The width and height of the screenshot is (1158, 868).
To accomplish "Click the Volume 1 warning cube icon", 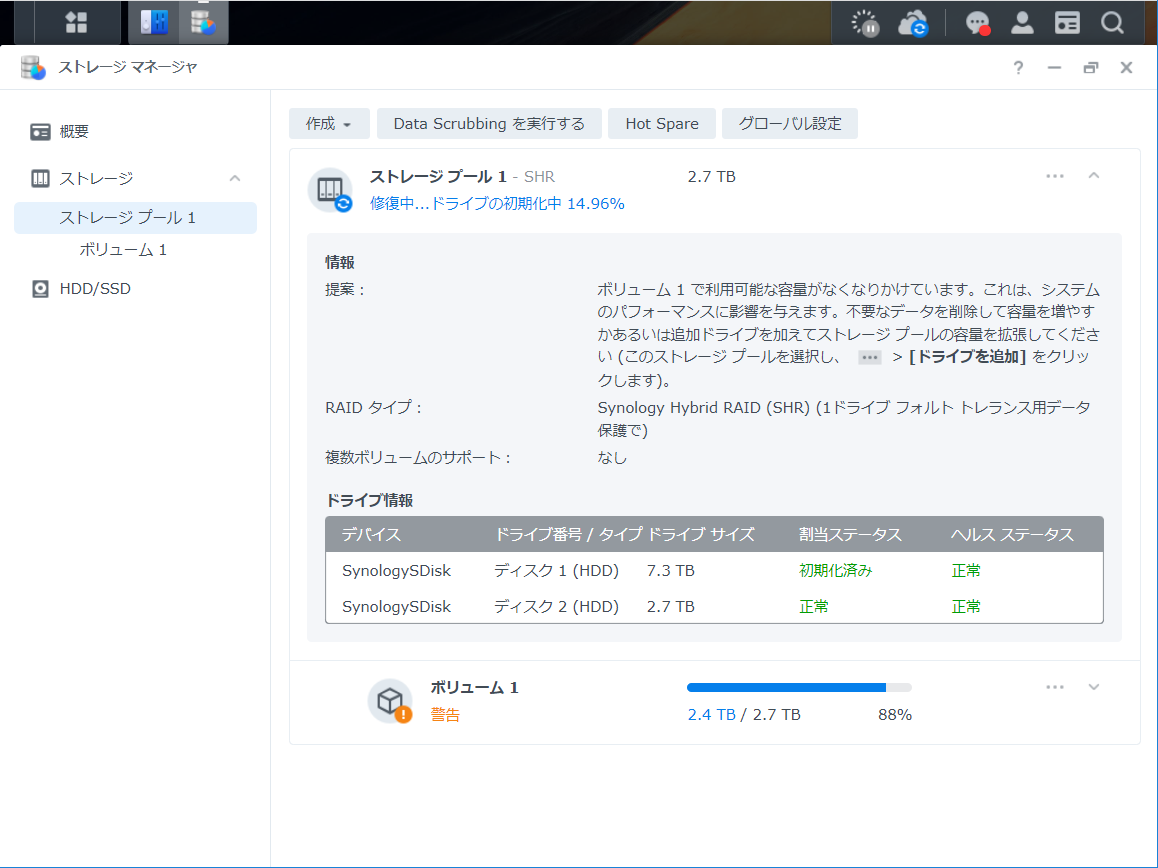I will [x=390, y=701].
